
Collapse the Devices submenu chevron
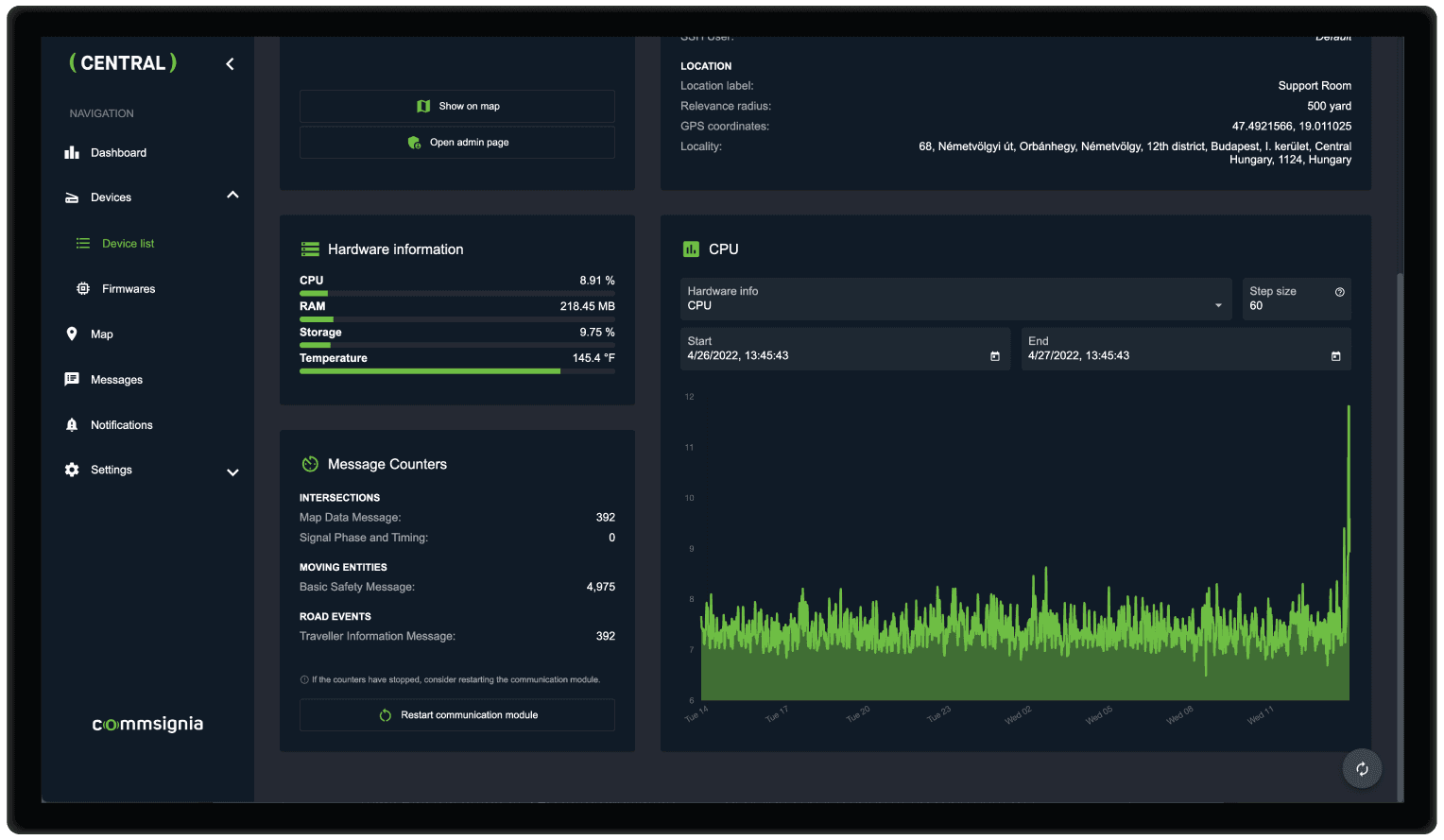[x=232, y=196]
